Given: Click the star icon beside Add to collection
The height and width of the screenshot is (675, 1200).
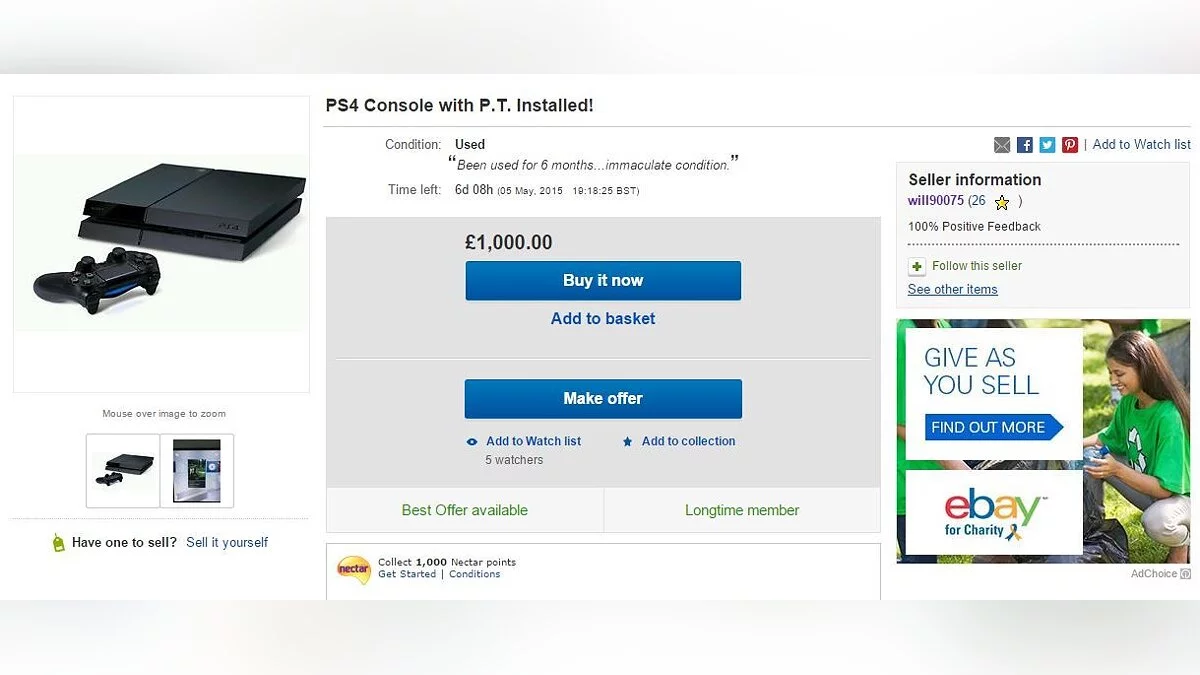Looking at the screenshot, I should 628,442.
